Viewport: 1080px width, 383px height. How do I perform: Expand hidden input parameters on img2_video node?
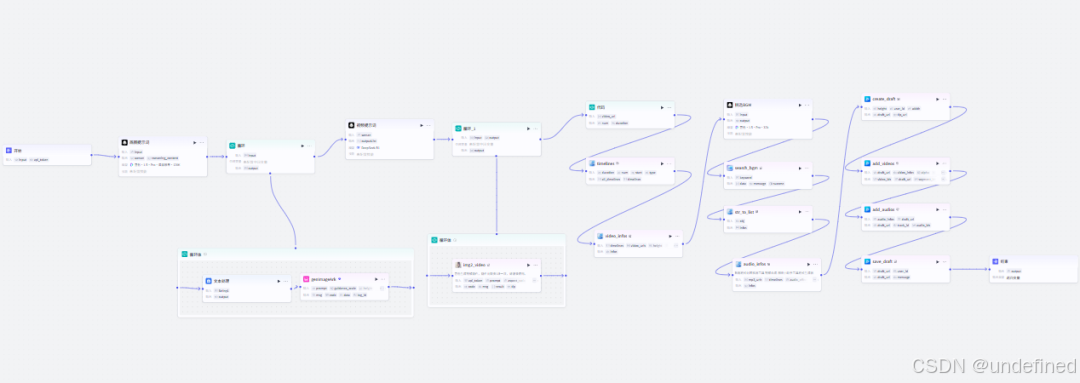click(x=534, y=280)
